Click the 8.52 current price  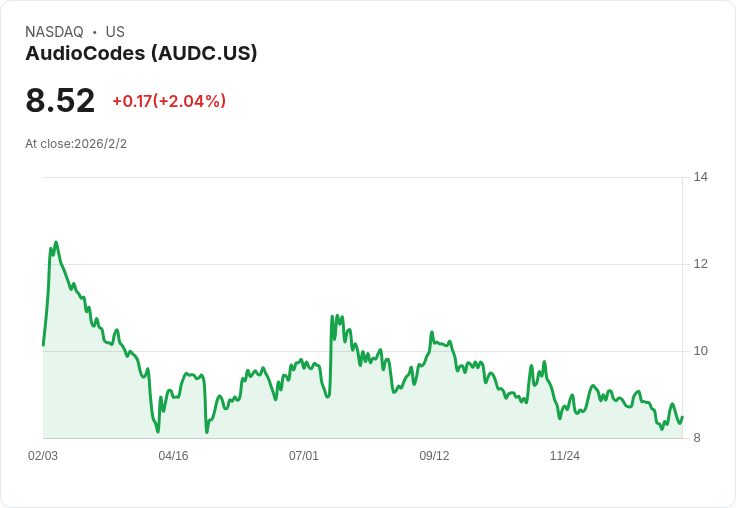(x=60, y=100)
